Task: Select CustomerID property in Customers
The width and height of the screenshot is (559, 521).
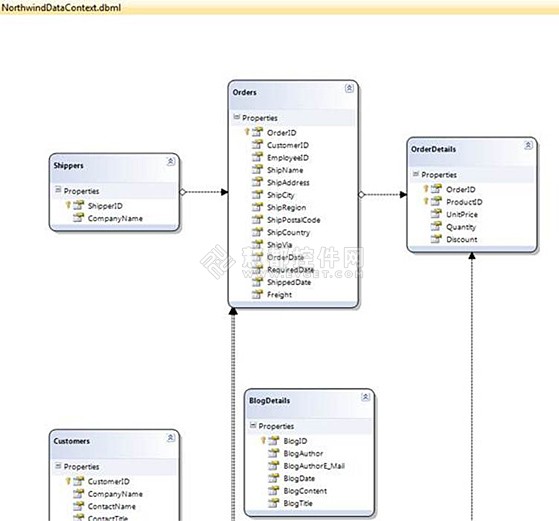Action: point(109,481)
